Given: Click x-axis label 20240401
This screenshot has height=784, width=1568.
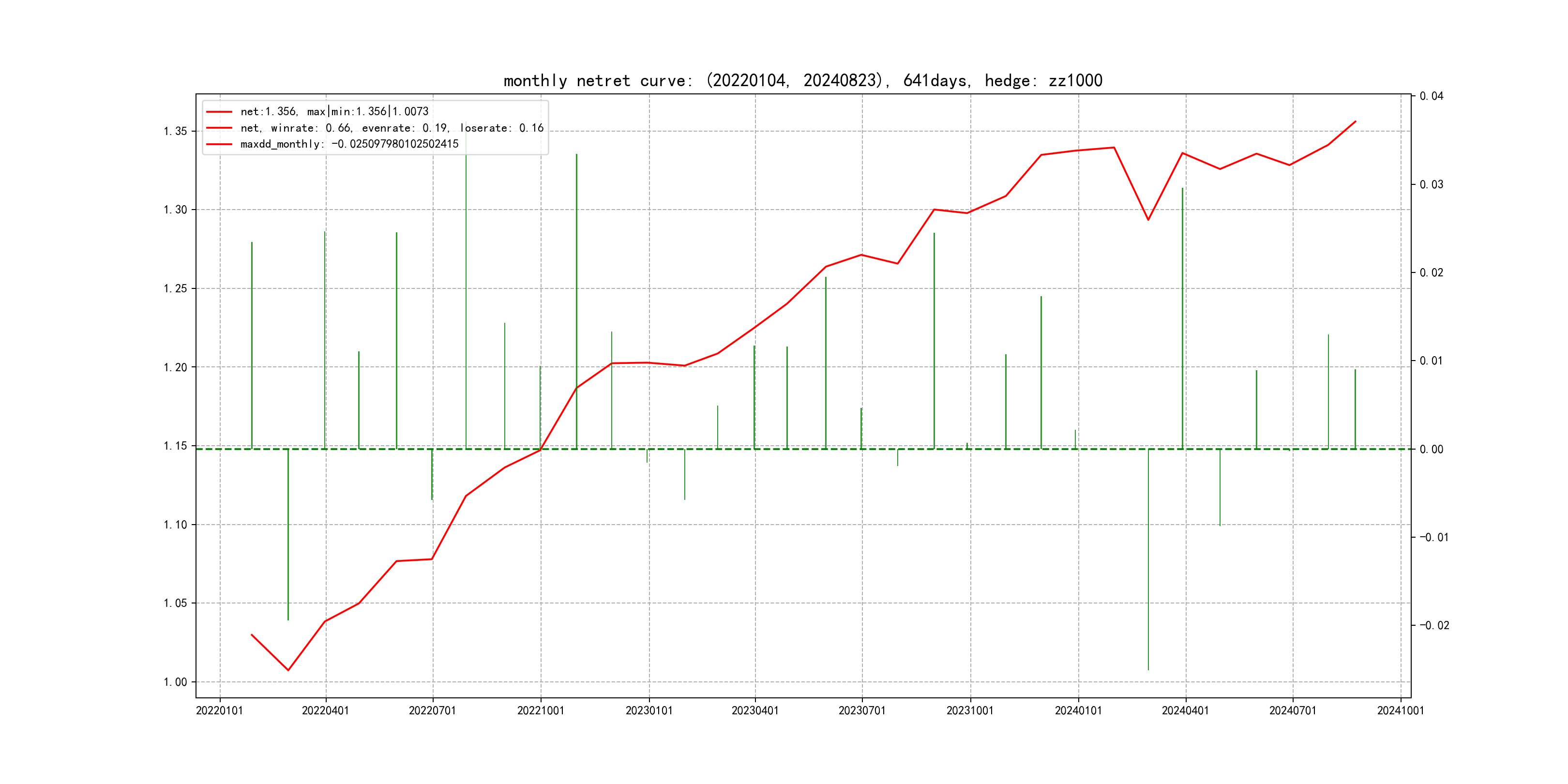Looking at the screenshot, I should coord(1185,711).
